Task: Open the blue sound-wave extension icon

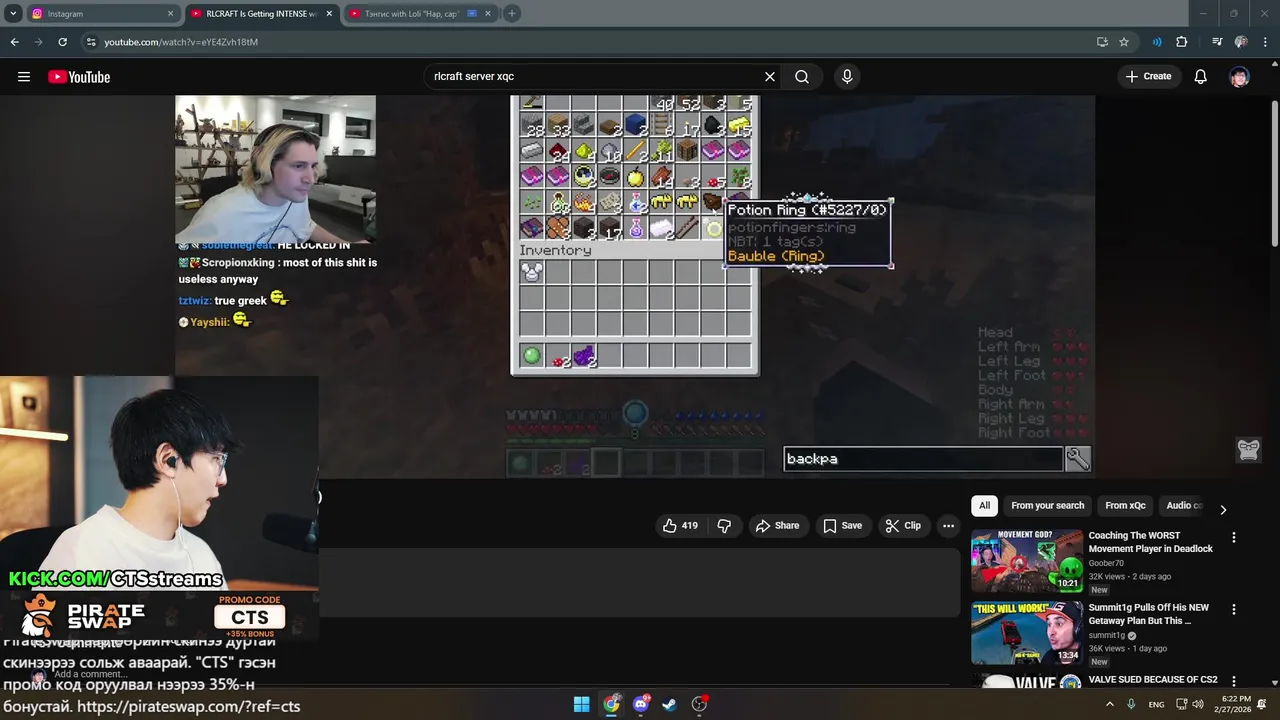Action: [1157, 42]
